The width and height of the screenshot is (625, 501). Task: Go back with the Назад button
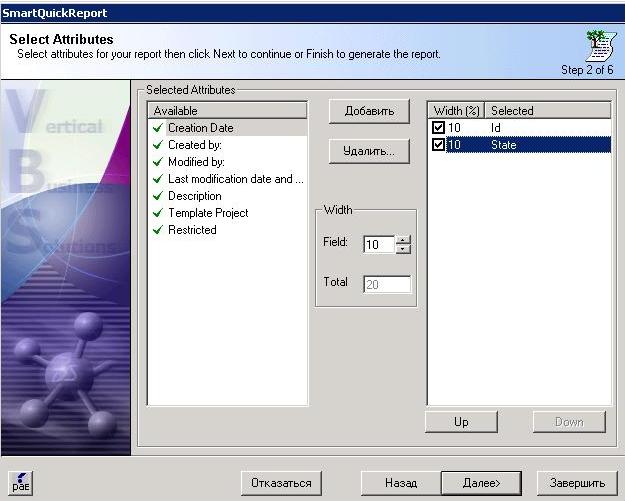click(401, 483)
